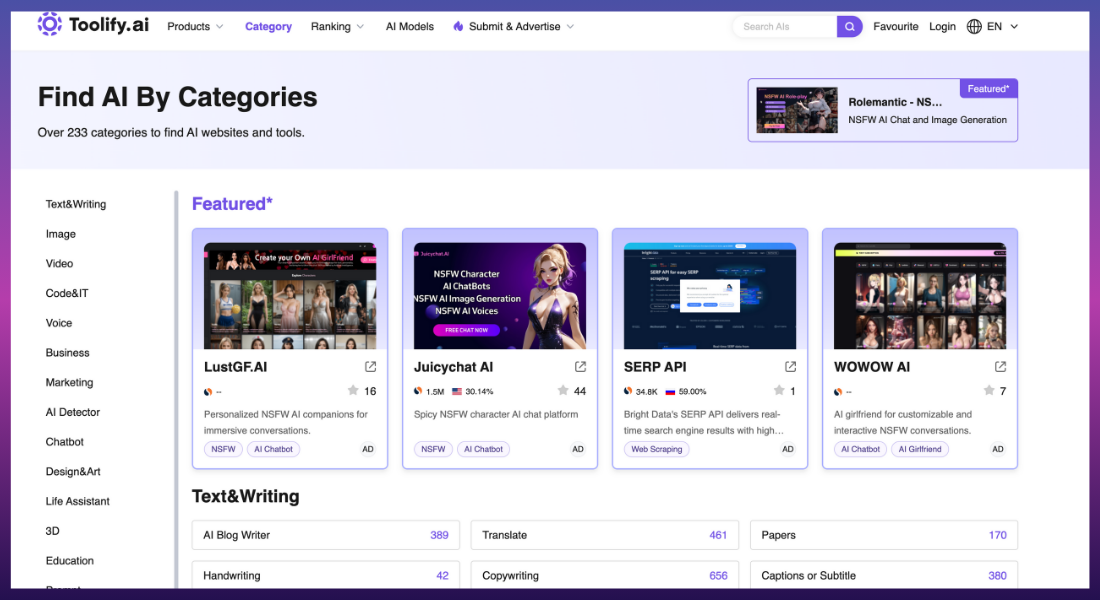Click the US flag icon on the Juicychat AI card

457,392
